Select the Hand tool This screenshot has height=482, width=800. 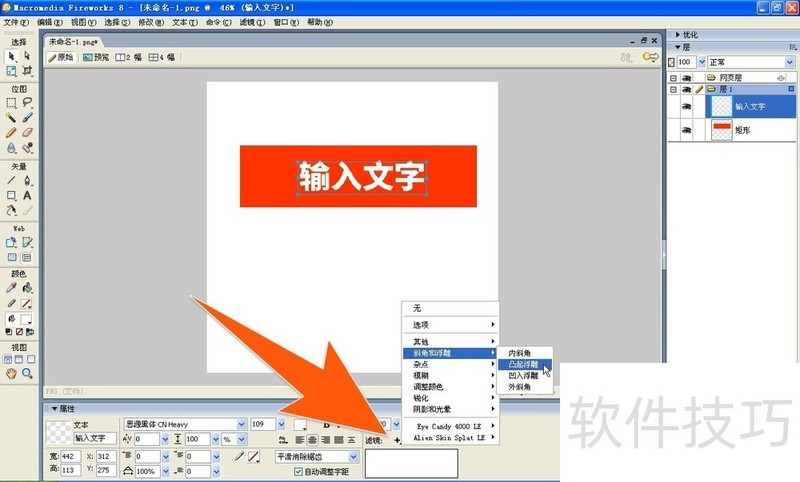(x=11, y=374)
